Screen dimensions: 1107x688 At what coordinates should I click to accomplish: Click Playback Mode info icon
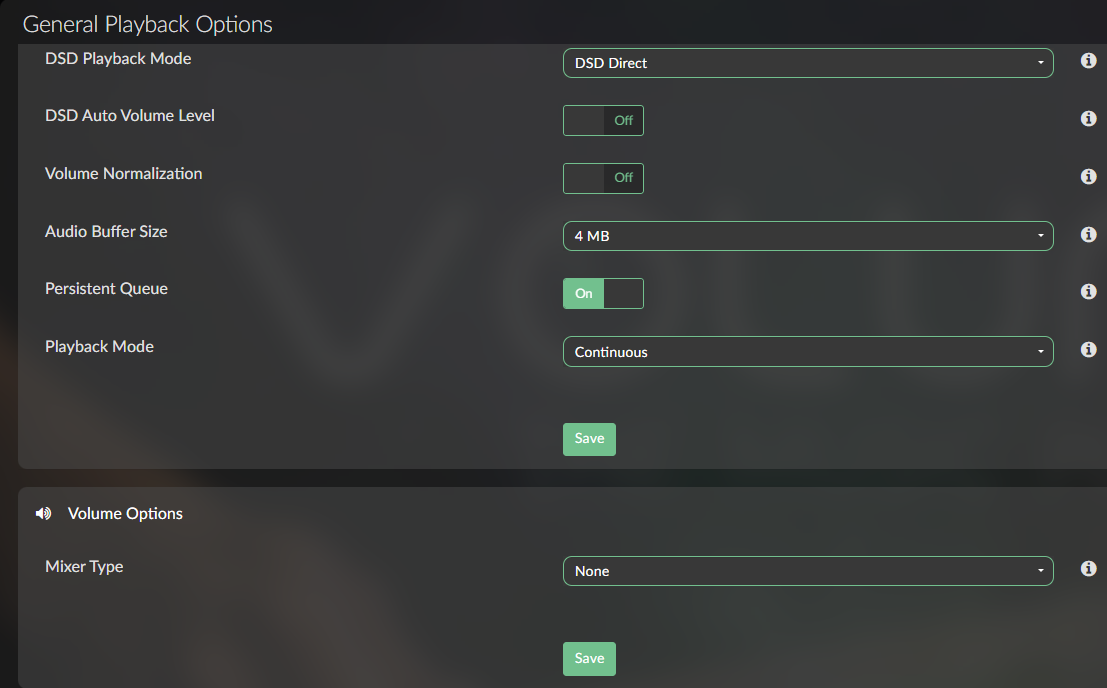point(1088,349)
